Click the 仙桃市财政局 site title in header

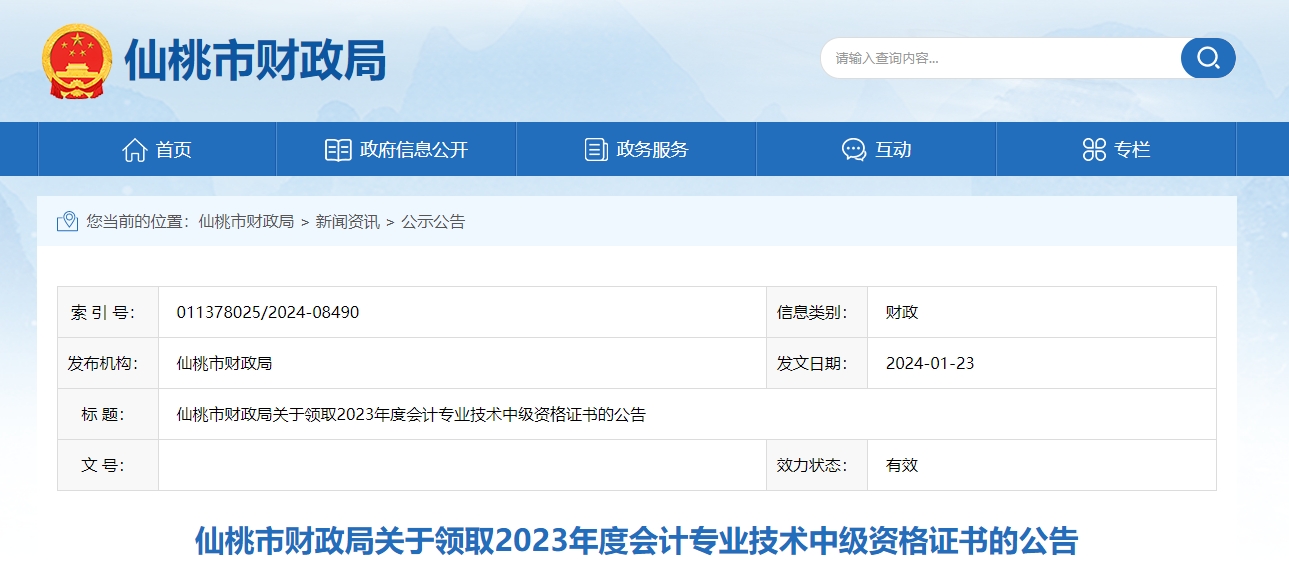click(x=255, y=61)
